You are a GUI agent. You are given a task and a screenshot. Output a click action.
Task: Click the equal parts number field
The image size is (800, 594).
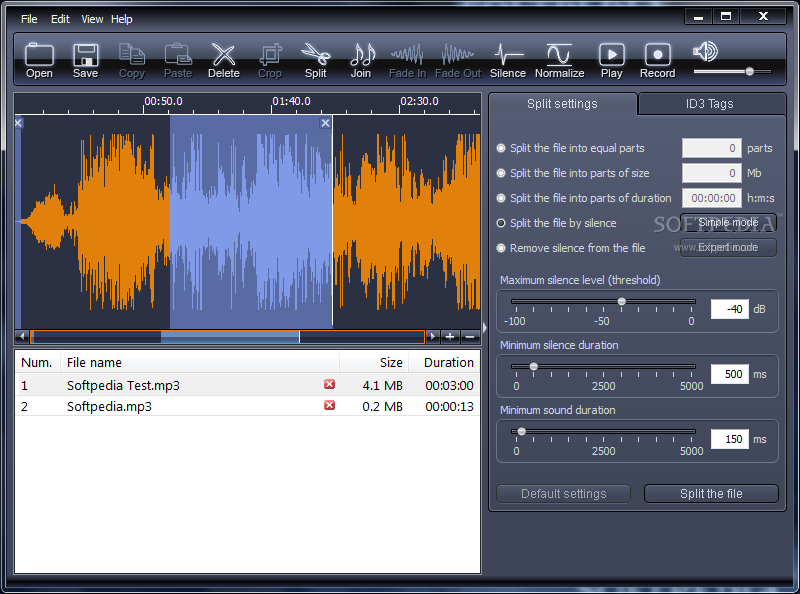pos(712,148)
